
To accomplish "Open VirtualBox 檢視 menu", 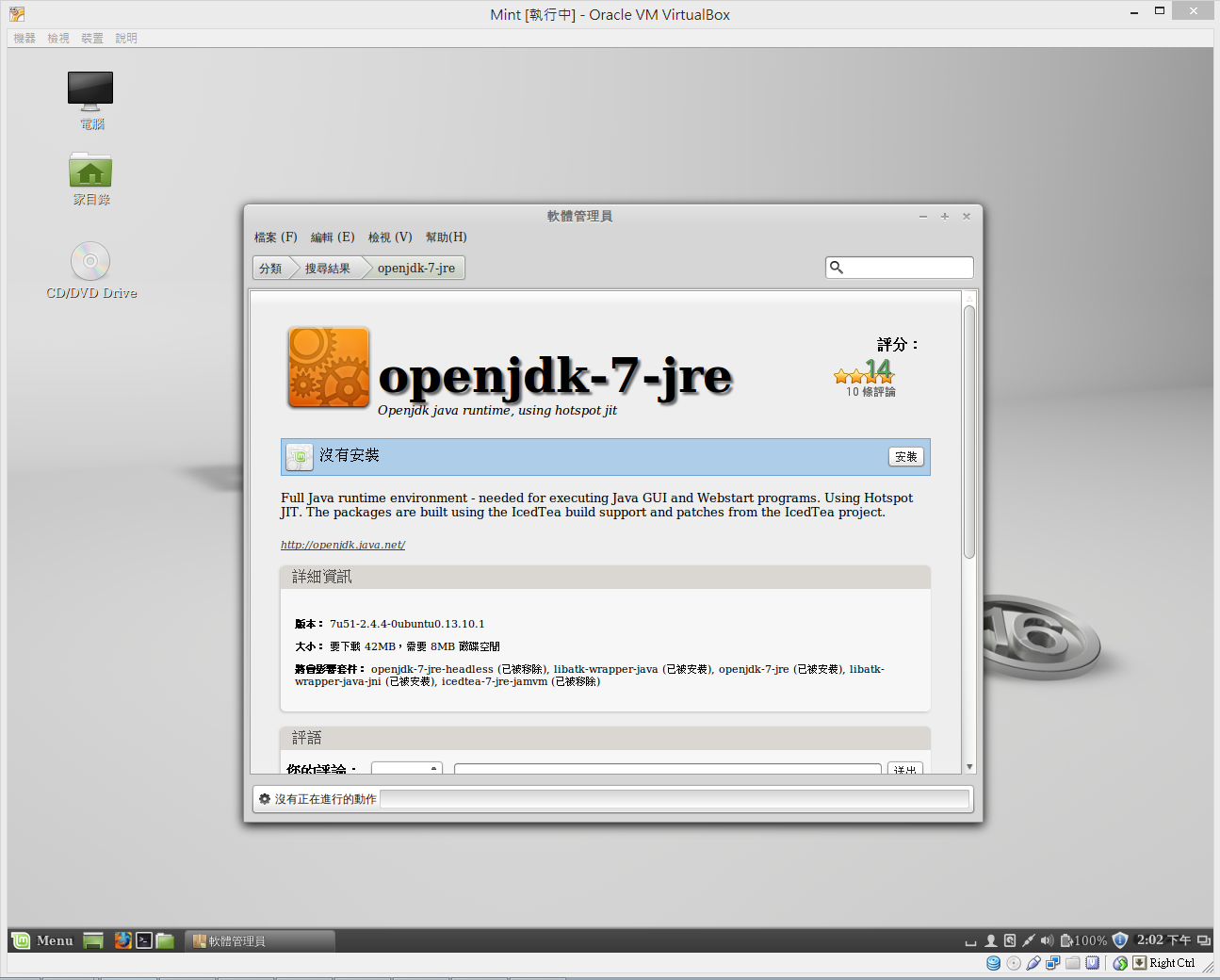I will pyautogui.click(x=58, y=39).
